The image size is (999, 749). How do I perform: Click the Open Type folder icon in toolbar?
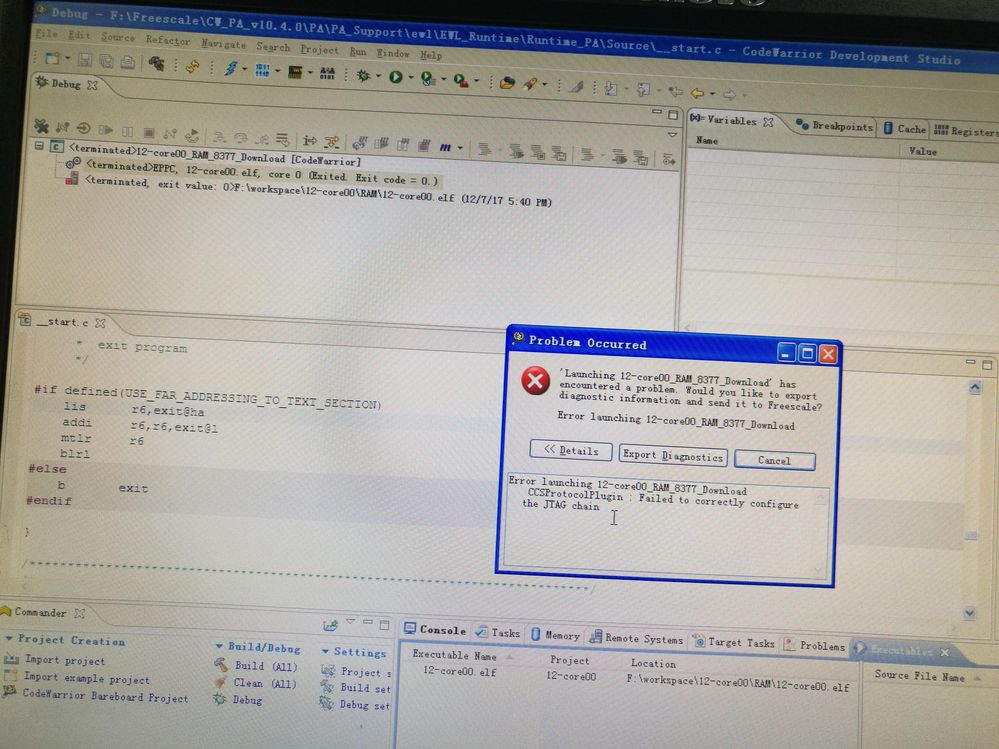(x=507, y=82)
